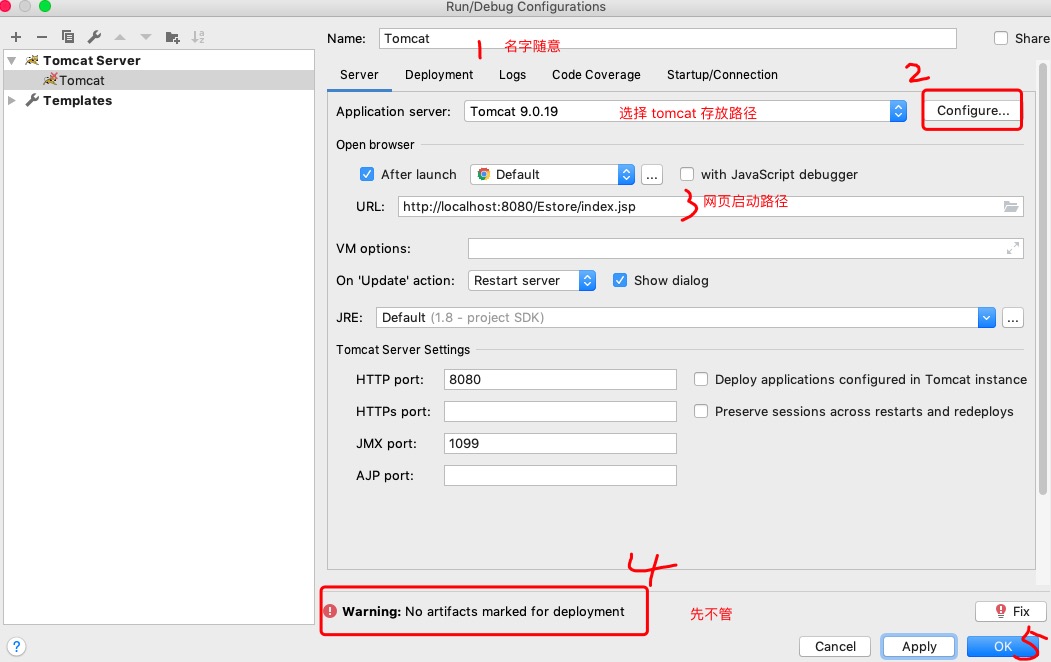Switch to the Deployment tab
Viewport: 1051px width, 662px height.
(439, 75)
